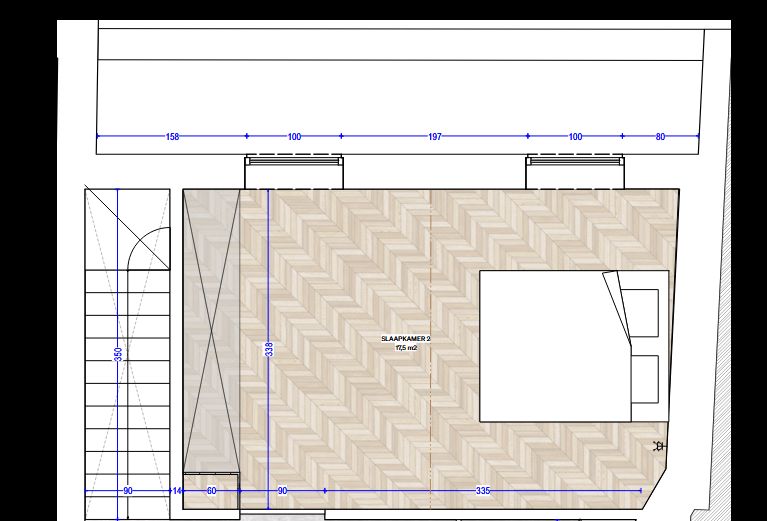This screenshot has height=521, width=767.
Task: Click the 158 dimension label
Action: point(172,136)
